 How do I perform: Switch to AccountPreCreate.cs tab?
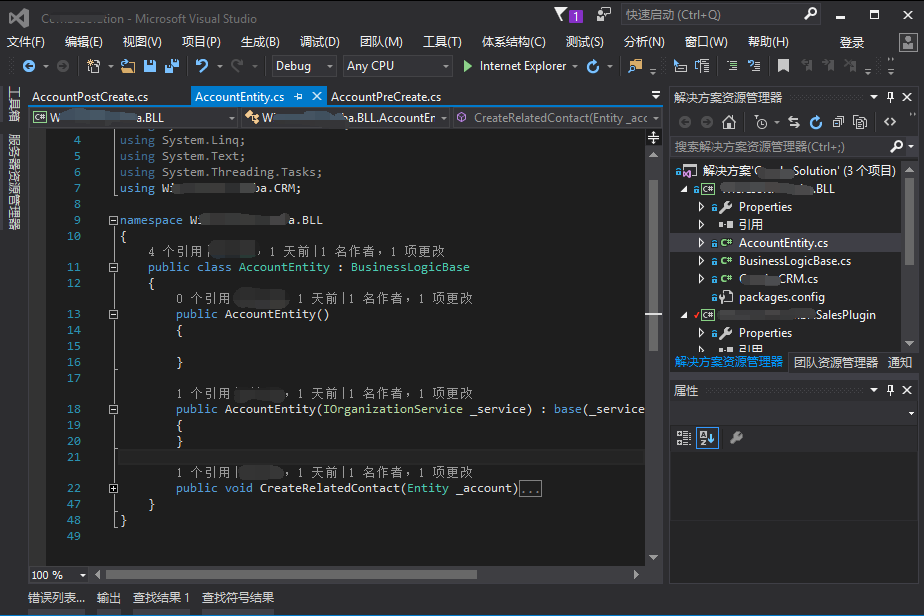point(386,97)
